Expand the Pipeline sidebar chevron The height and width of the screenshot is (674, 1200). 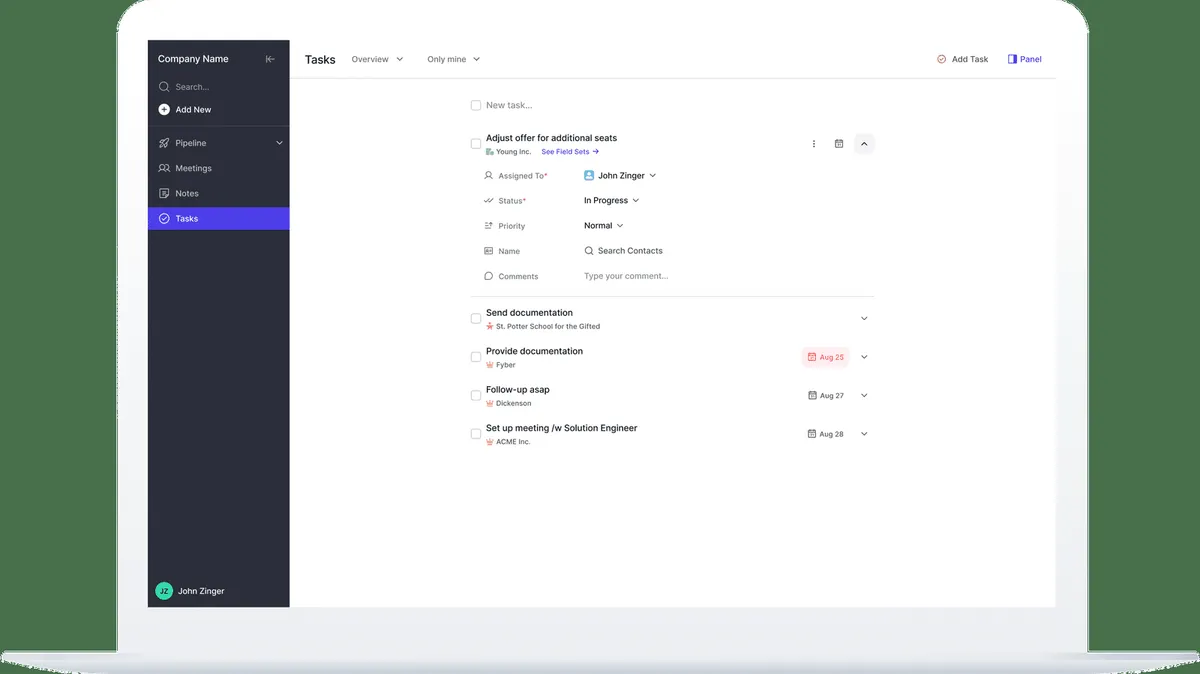click(x=279, y=143)
